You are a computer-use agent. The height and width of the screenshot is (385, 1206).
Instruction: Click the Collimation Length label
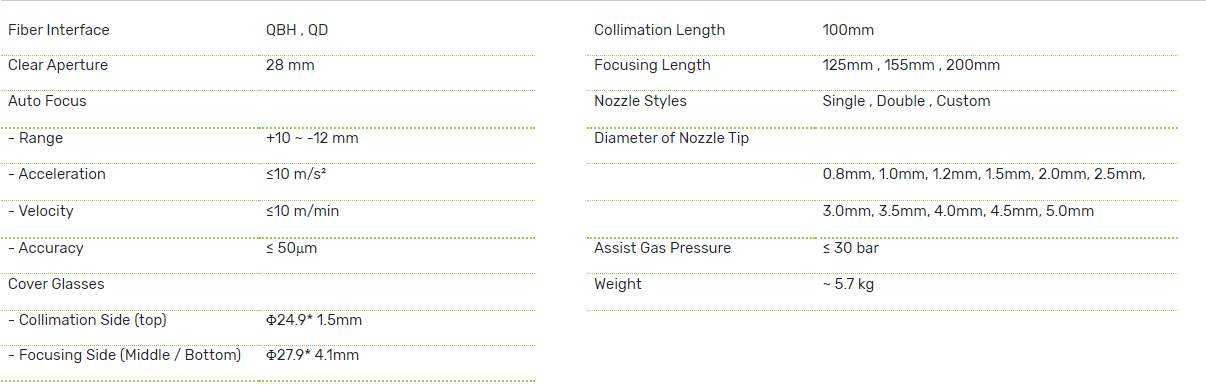[x=660, y=30]
